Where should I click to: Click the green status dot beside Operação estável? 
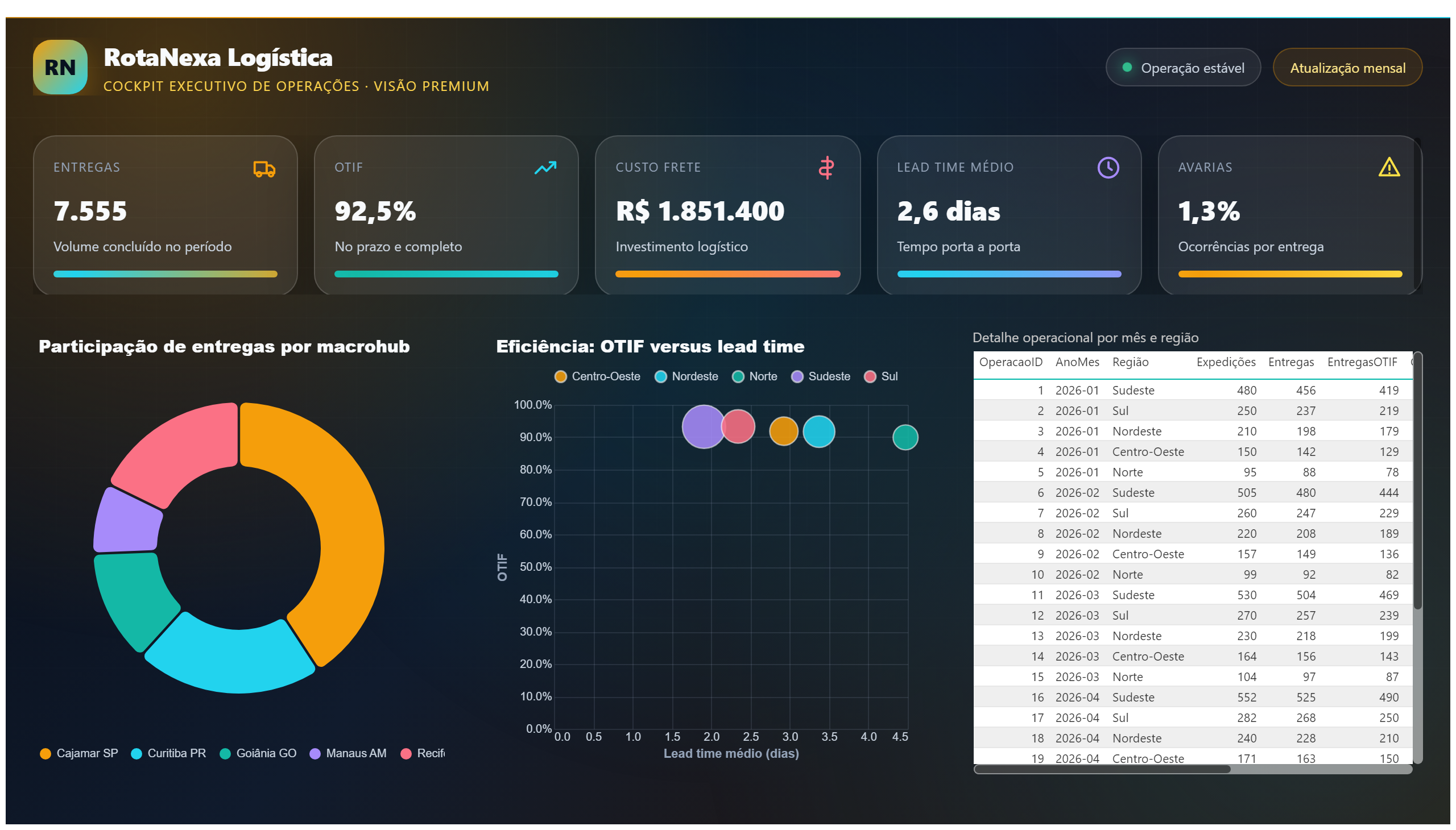1127,67
